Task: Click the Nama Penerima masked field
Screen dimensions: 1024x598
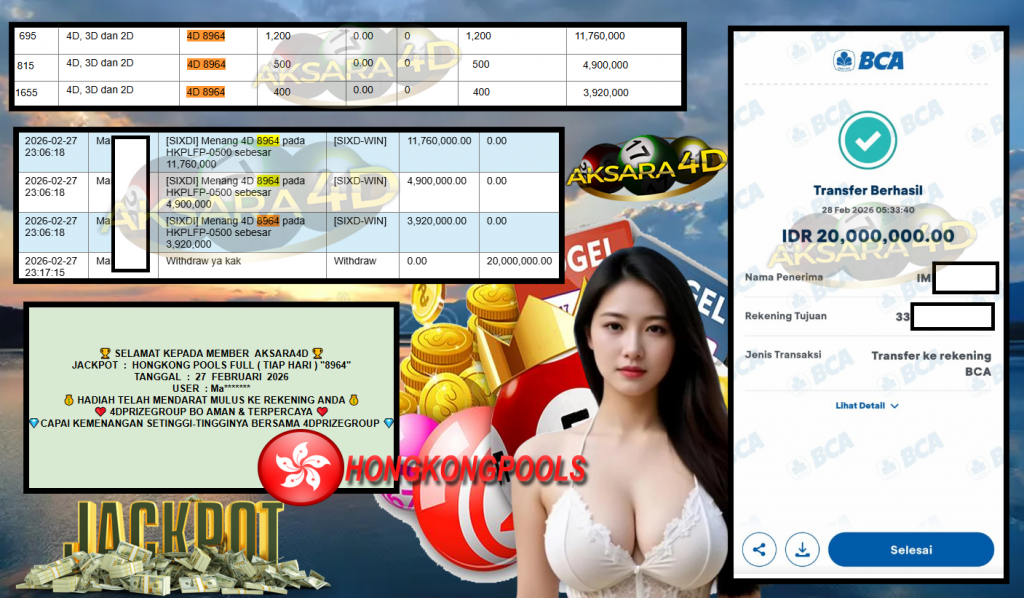Action: tap(963, 277)
